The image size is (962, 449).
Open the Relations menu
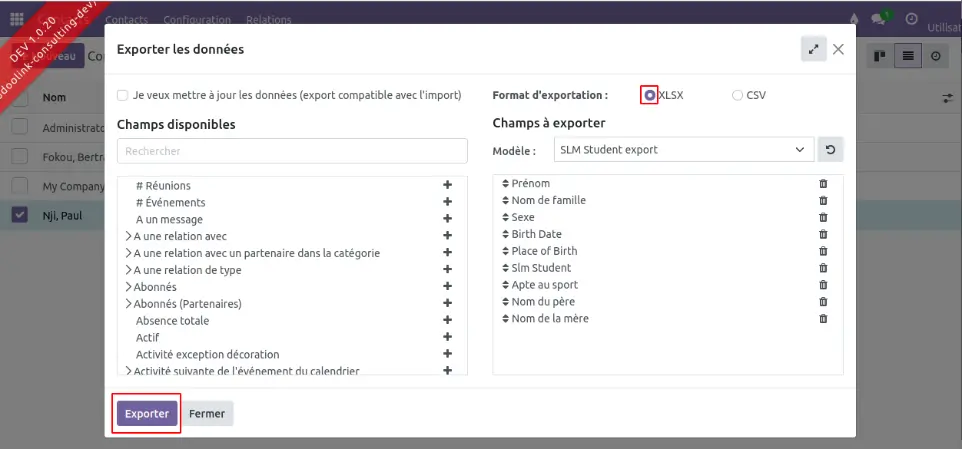268,19
